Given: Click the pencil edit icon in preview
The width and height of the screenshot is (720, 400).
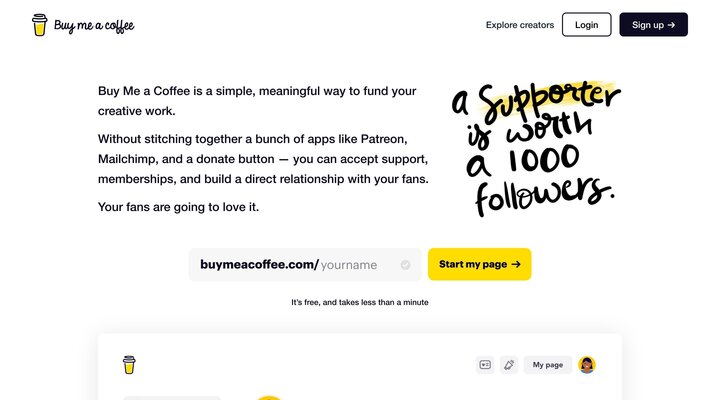Looking at the screenshot, I should [509, 365].
